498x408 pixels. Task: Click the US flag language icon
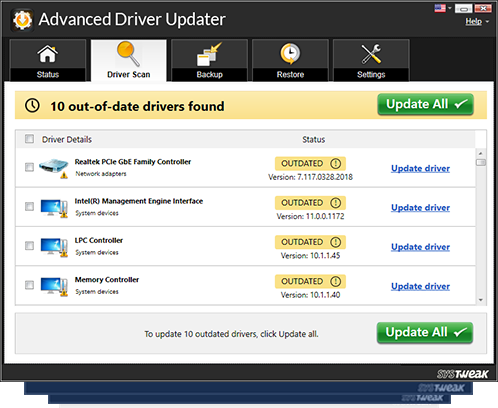tap(440, 8)
